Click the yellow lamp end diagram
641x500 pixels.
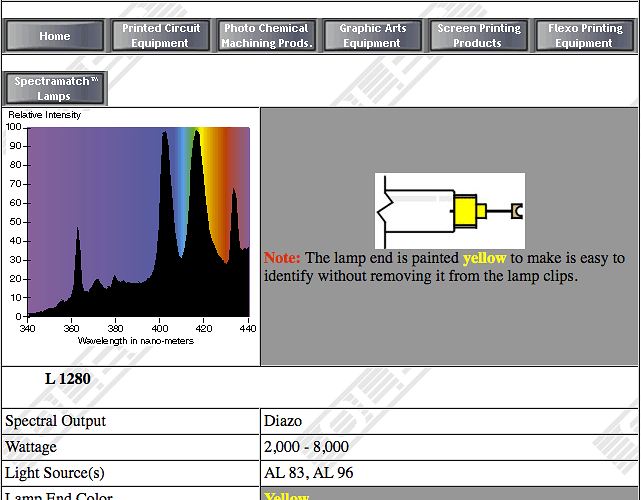coord(450,211)
